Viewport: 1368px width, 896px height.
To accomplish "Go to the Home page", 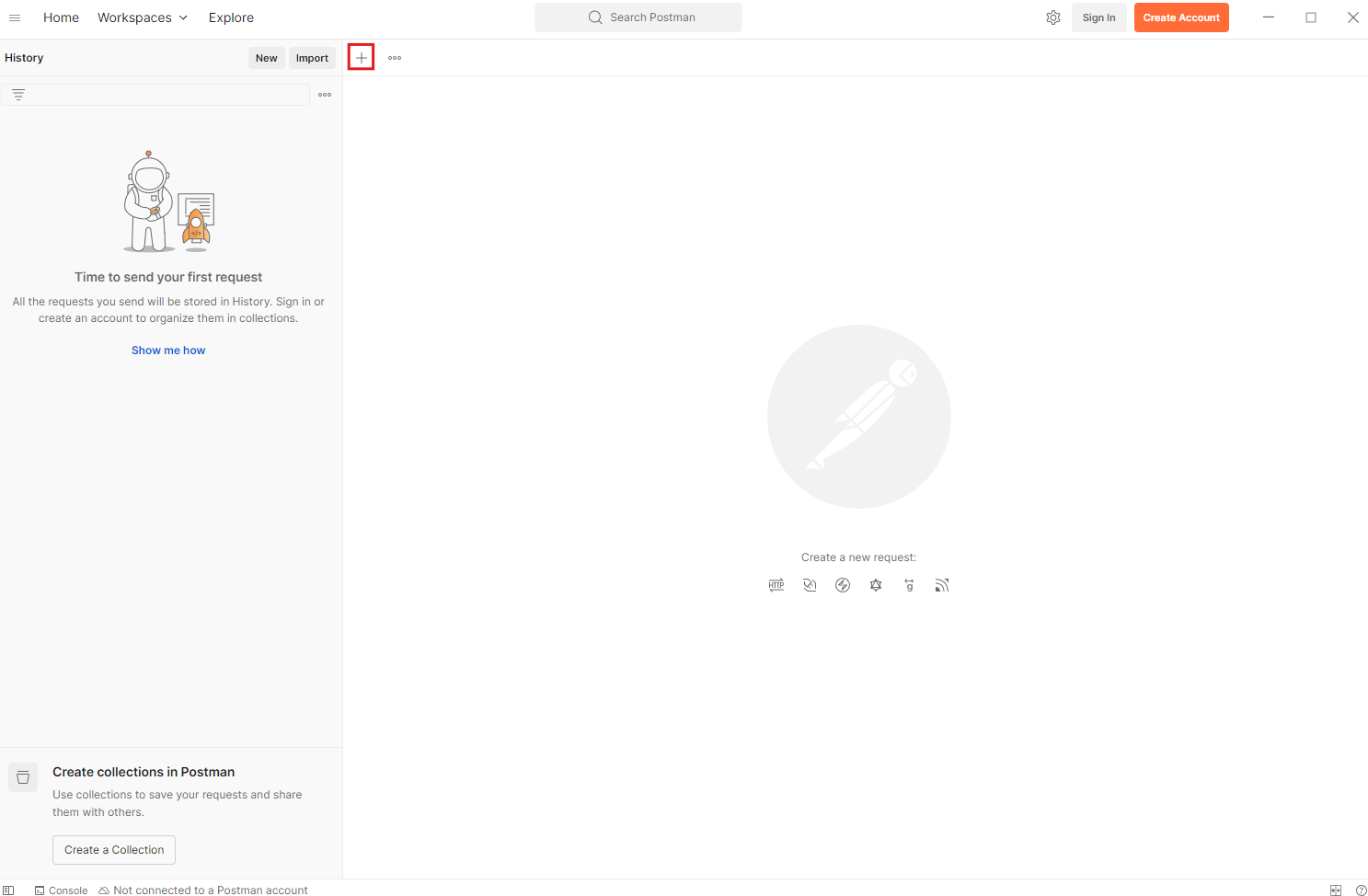I will click(x=61, y=17).
